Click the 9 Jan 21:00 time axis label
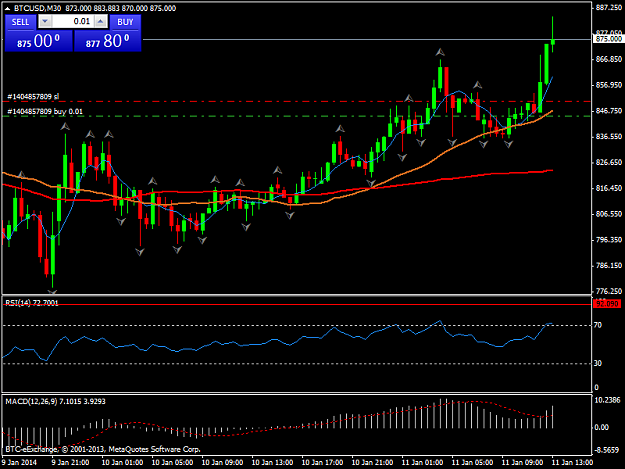 point(70,462)
